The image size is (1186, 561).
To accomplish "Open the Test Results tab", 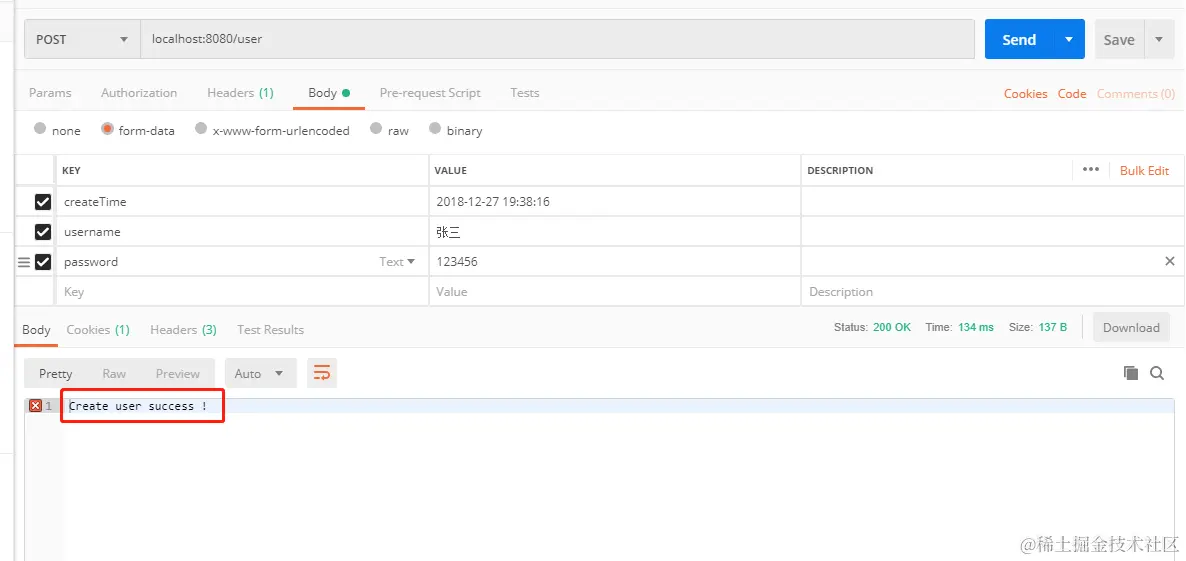I will 271,330.
